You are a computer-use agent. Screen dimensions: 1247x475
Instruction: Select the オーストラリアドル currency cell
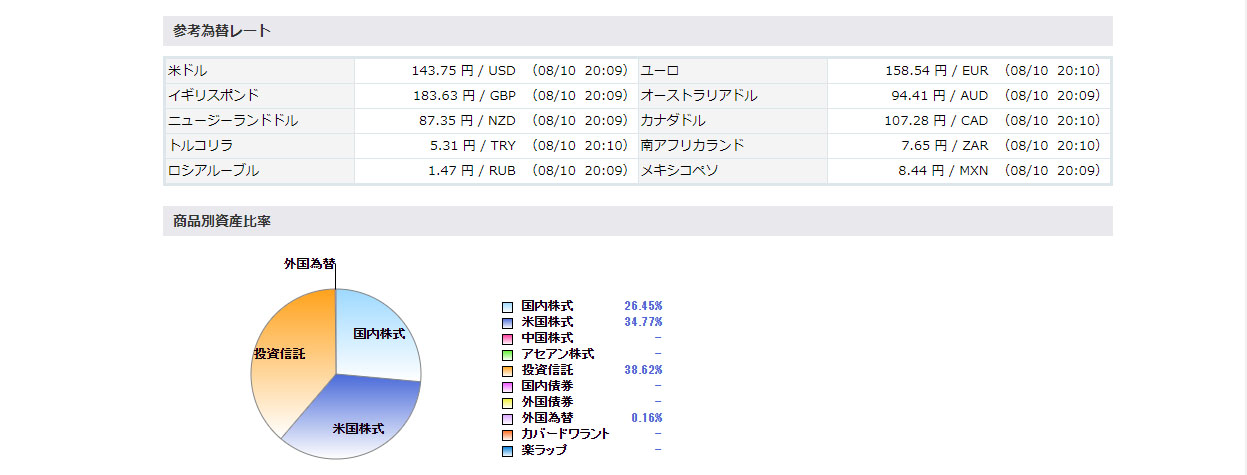[699, 96]
